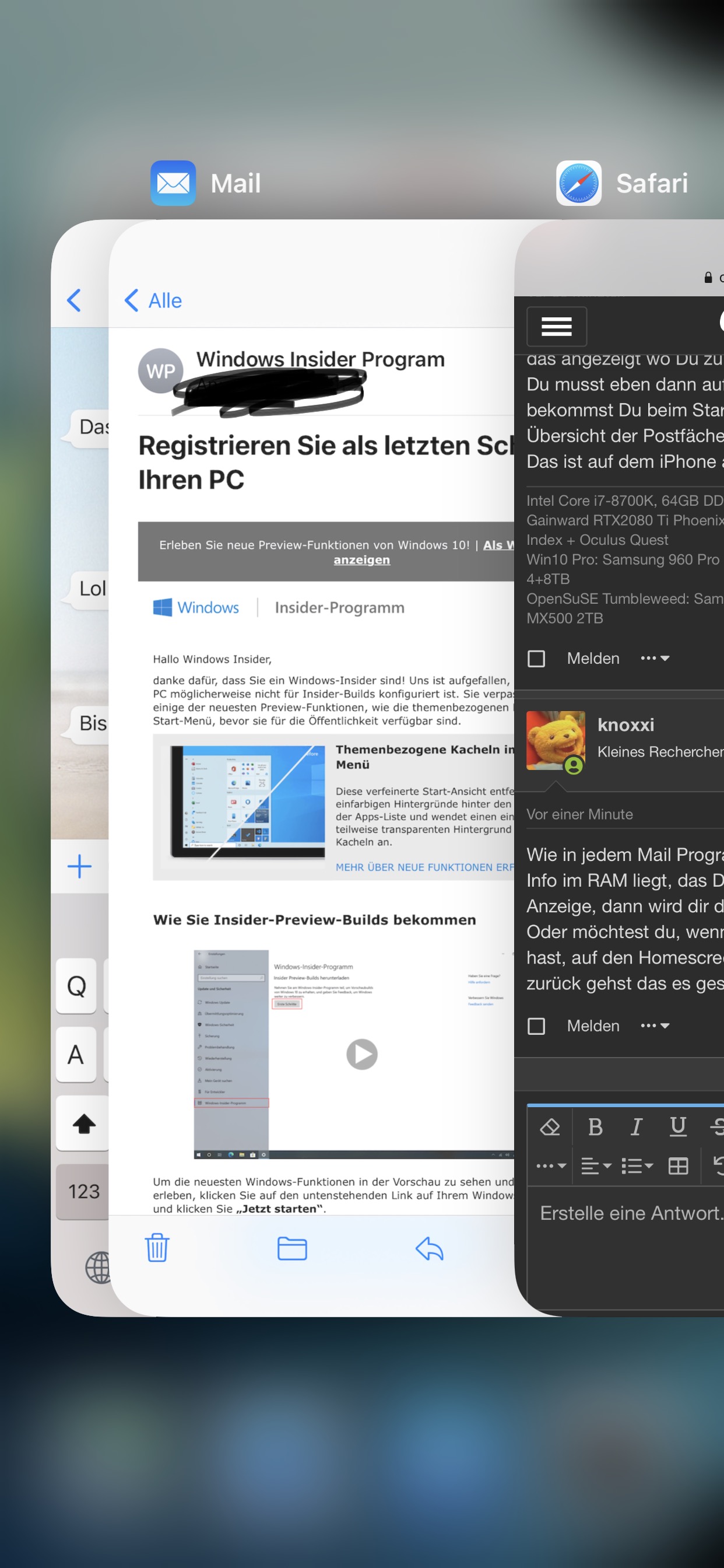Tap the globe keyboard language icon
Viewport: 724px width, 1568px height.
(x=97, y=1268)
